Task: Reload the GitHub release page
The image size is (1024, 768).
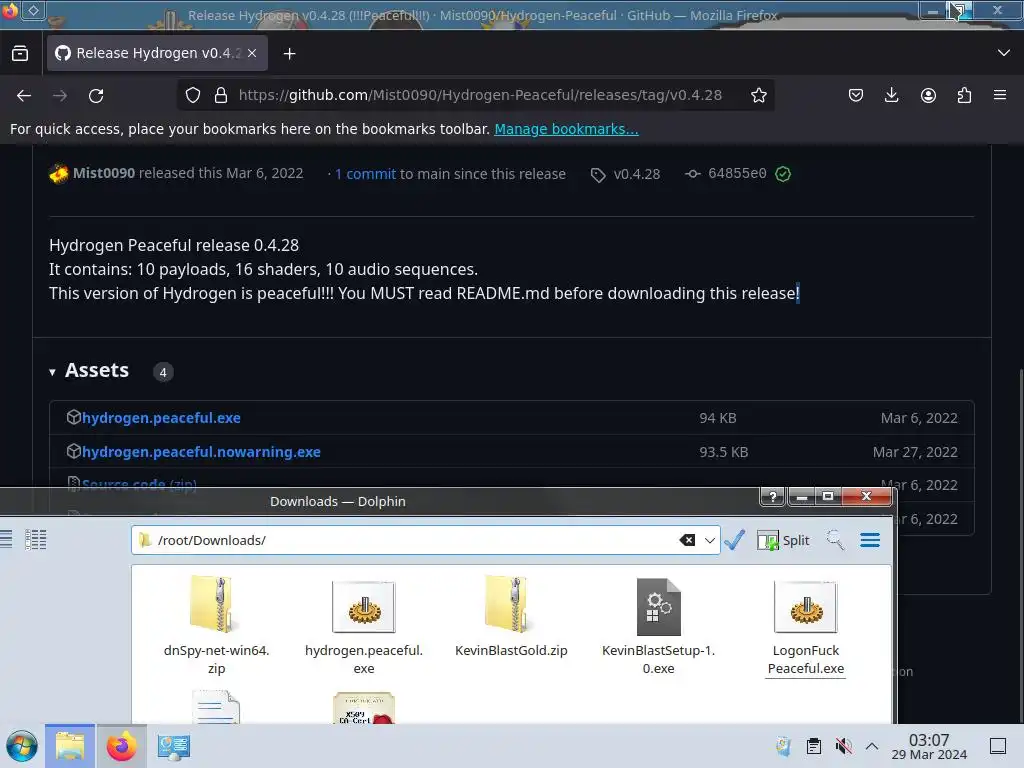Action: [96, 95]
